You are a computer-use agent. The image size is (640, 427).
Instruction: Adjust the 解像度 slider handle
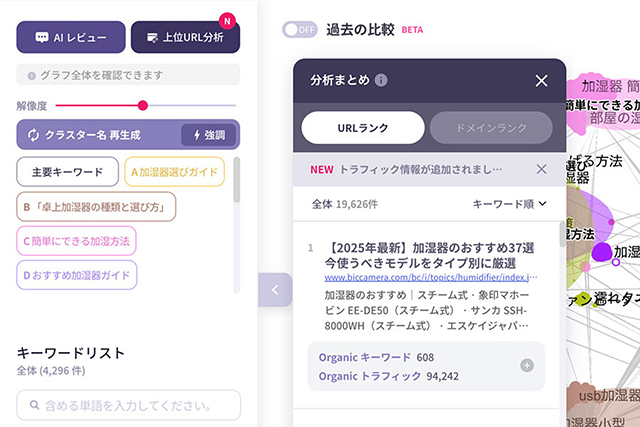[143, 105]
